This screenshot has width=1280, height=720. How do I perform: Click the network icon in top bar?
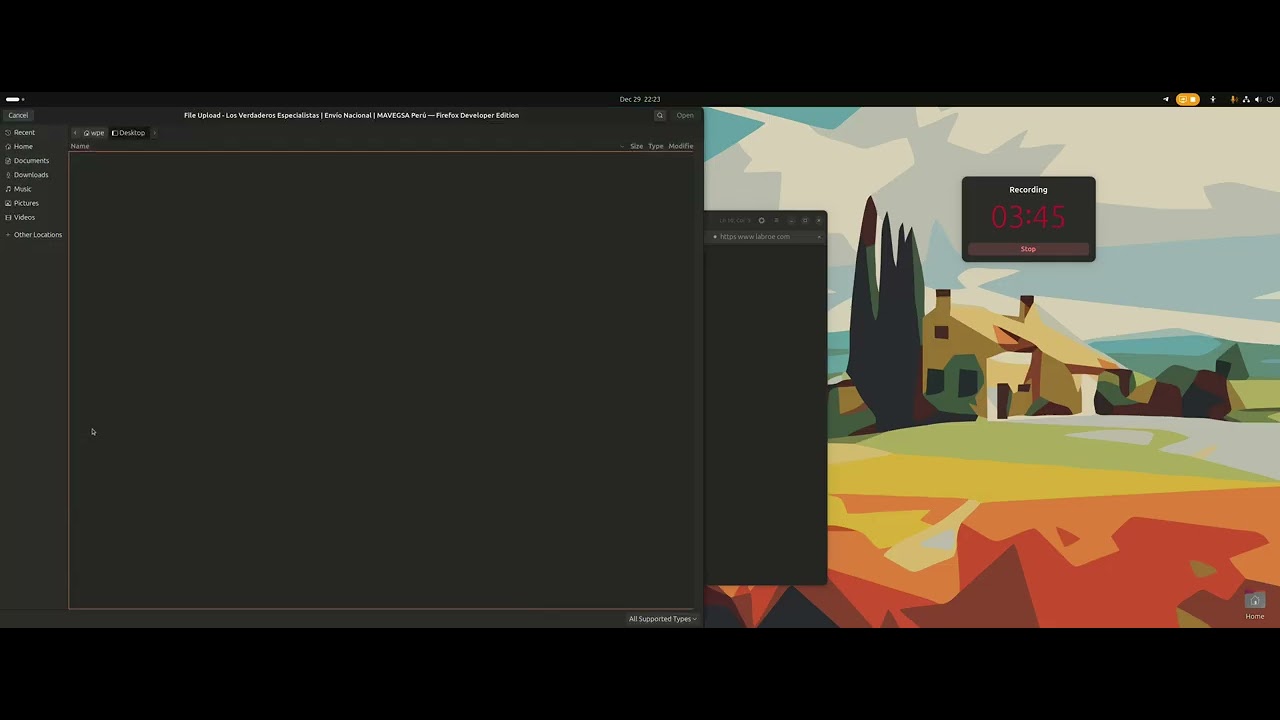[1246, 99]
